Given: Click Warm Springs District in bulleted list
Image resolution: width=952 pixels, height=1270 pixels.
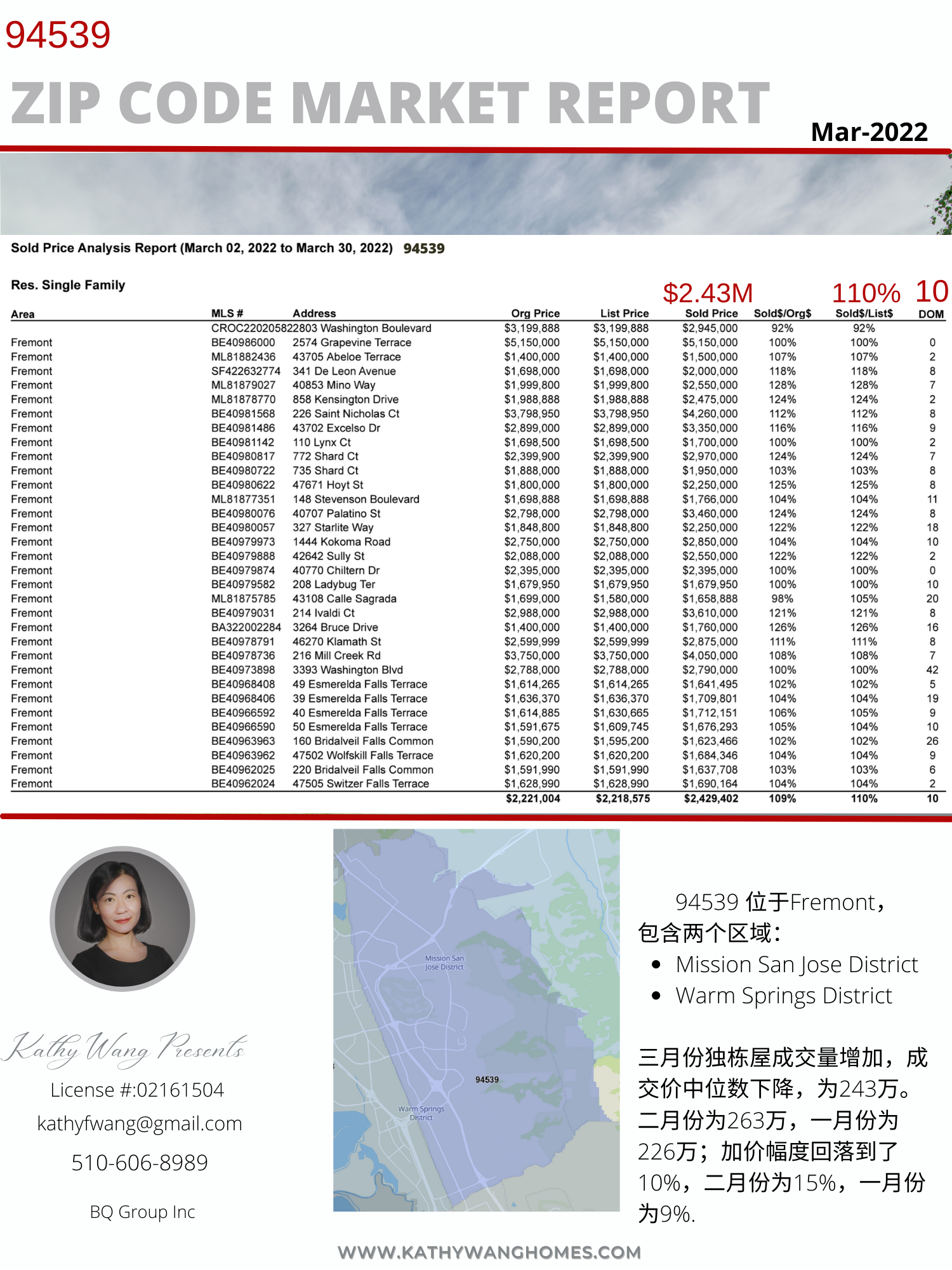Looking at the screenshot, I should coord(784,995).
